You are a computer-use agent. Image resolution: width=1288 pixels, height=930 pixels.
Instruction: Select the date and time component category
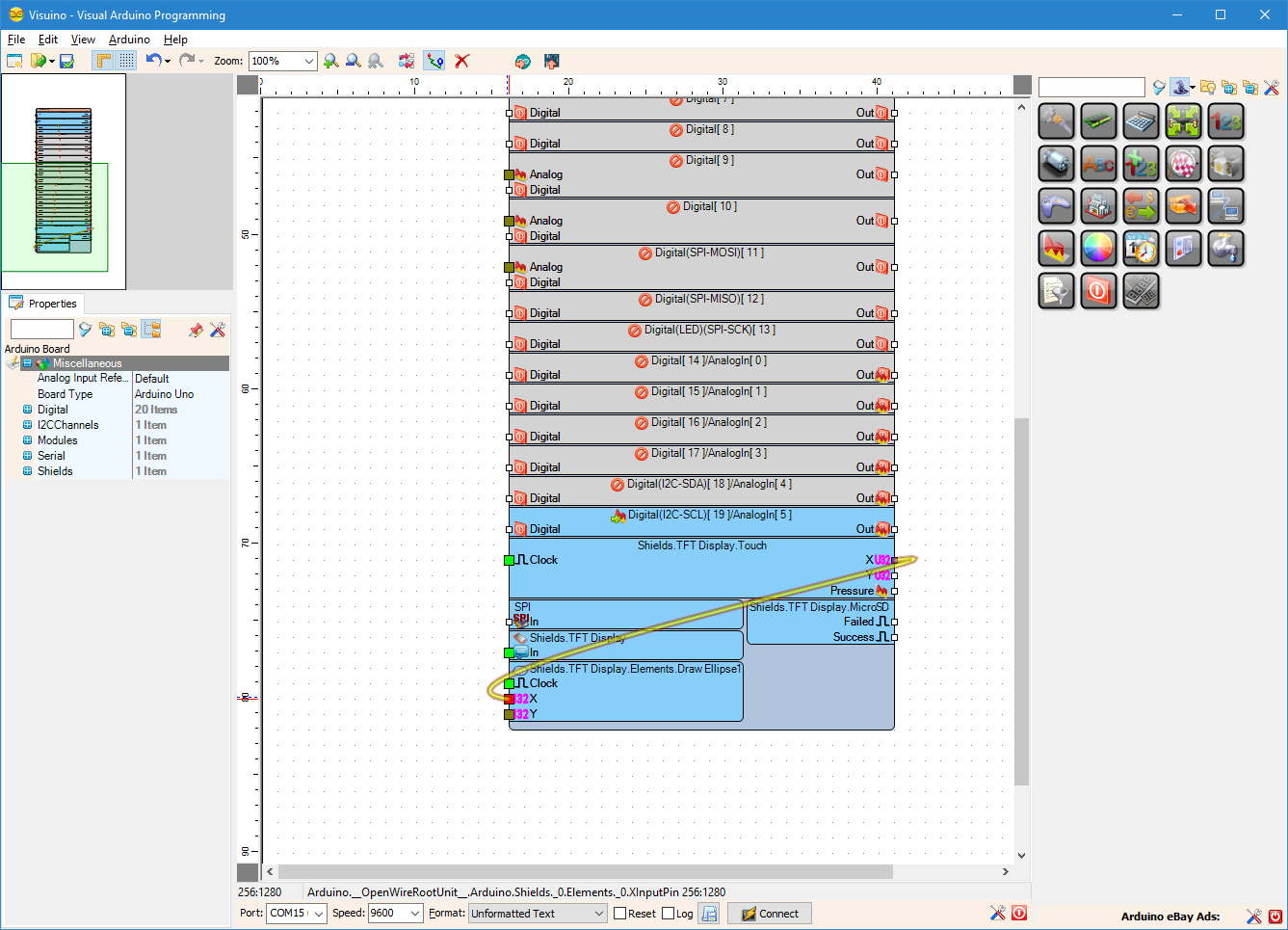point(1141,248)
